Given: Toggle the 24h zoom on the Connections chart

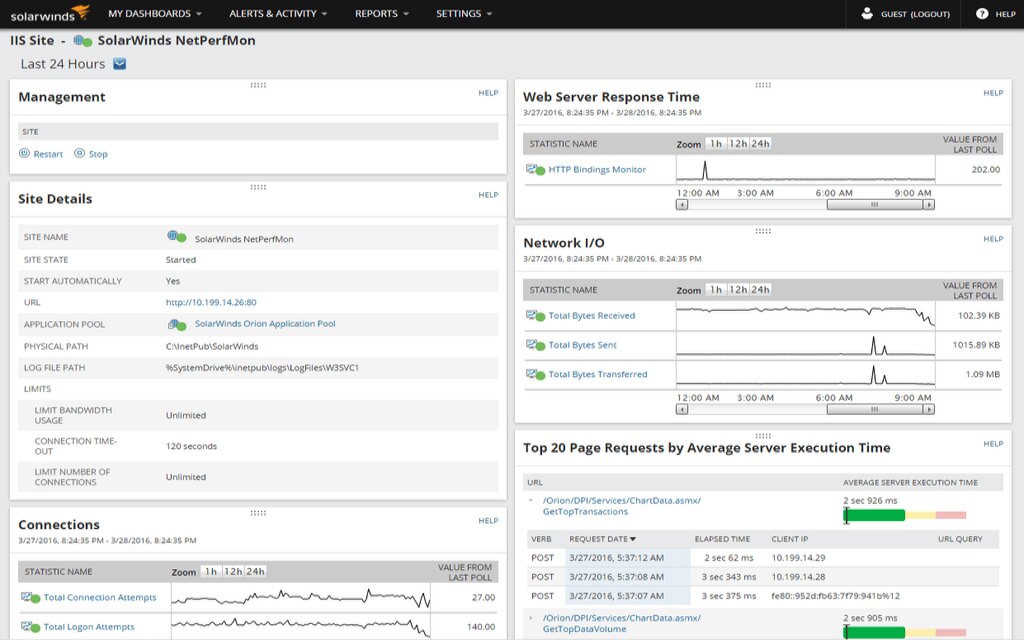Looking at the screenshot, I should (x=255, y=572).
